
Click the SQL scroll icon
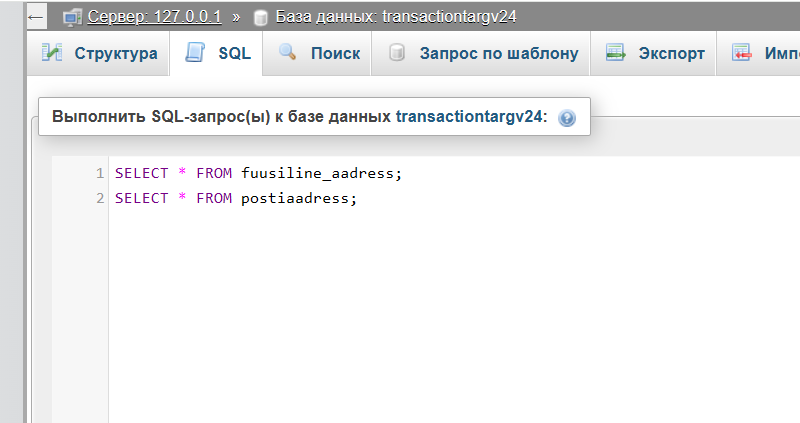point(195,53)
